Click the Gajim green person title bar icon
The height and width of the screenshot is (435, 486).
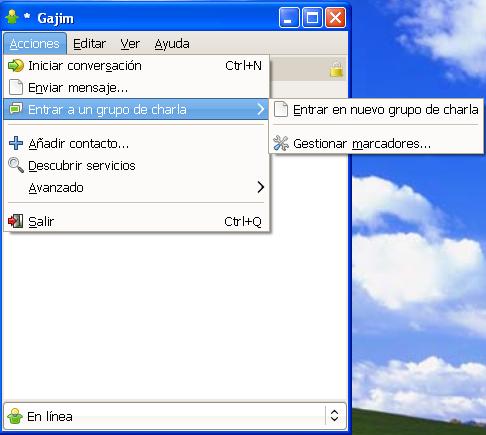[x=12, y=17]
